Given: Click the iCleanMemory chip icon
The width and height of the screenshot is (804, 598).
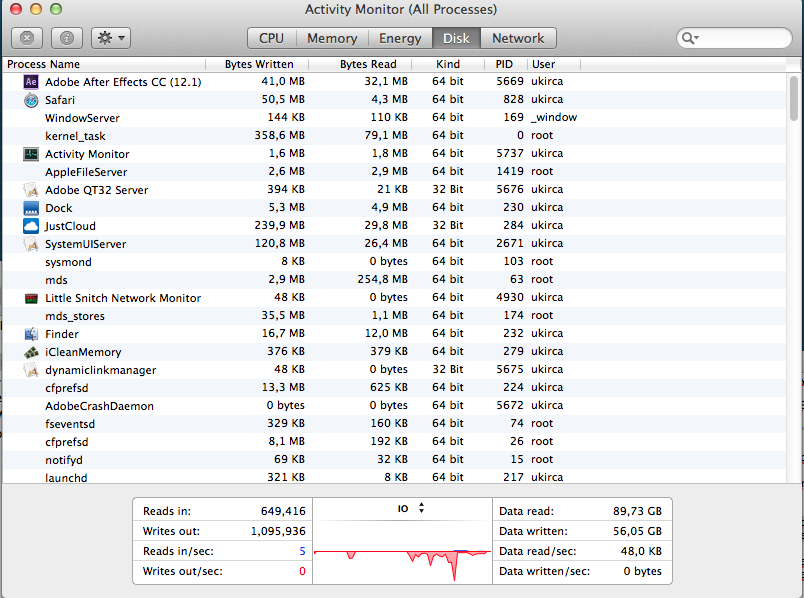Looking at the screenshot, I should (x=31, y=352).
